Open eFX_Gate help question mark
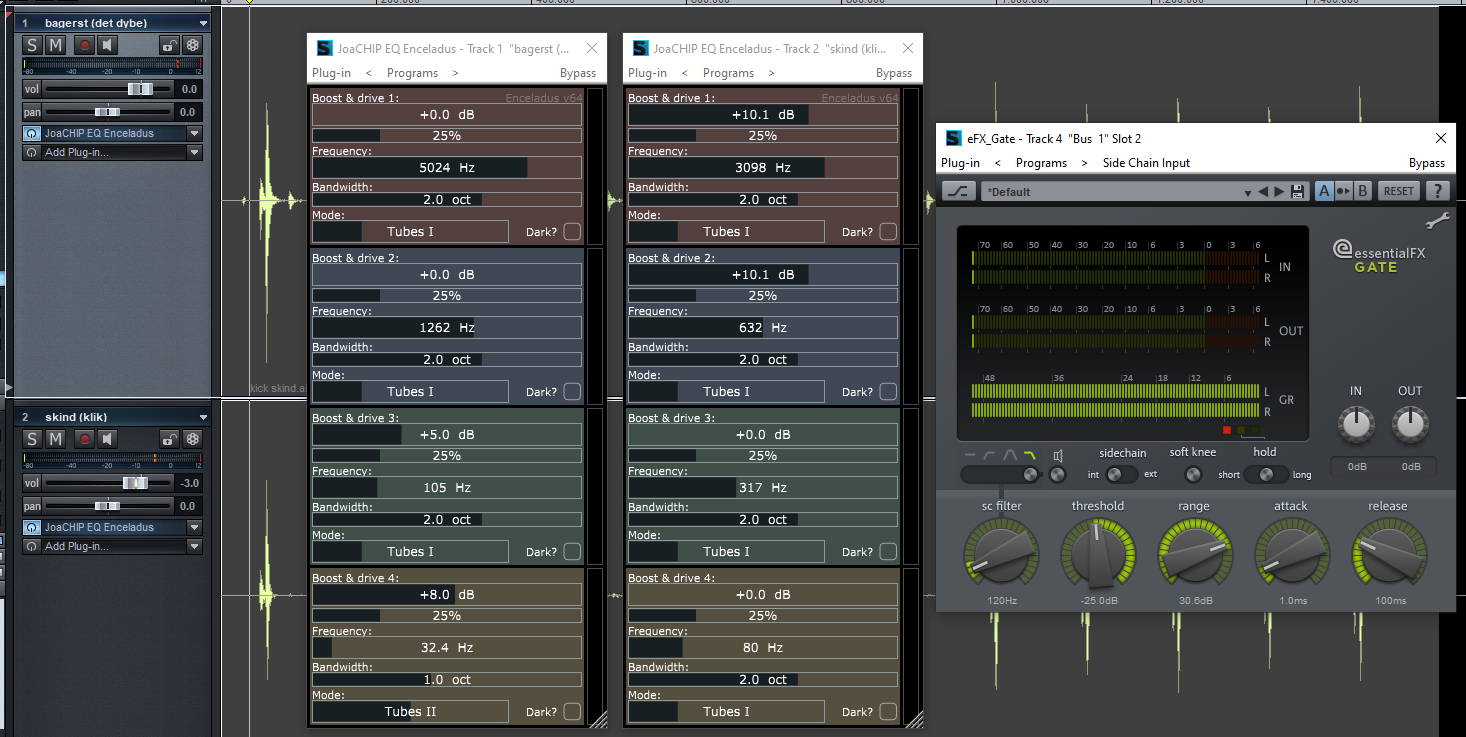This screenshot has width=1466, height=737. [1438, 191]
